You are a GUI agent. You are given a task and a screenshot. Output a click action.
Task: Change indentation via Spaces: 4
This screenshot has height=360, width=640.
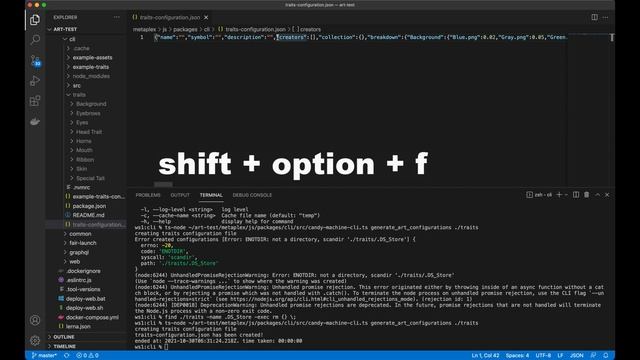coord(517,356)
